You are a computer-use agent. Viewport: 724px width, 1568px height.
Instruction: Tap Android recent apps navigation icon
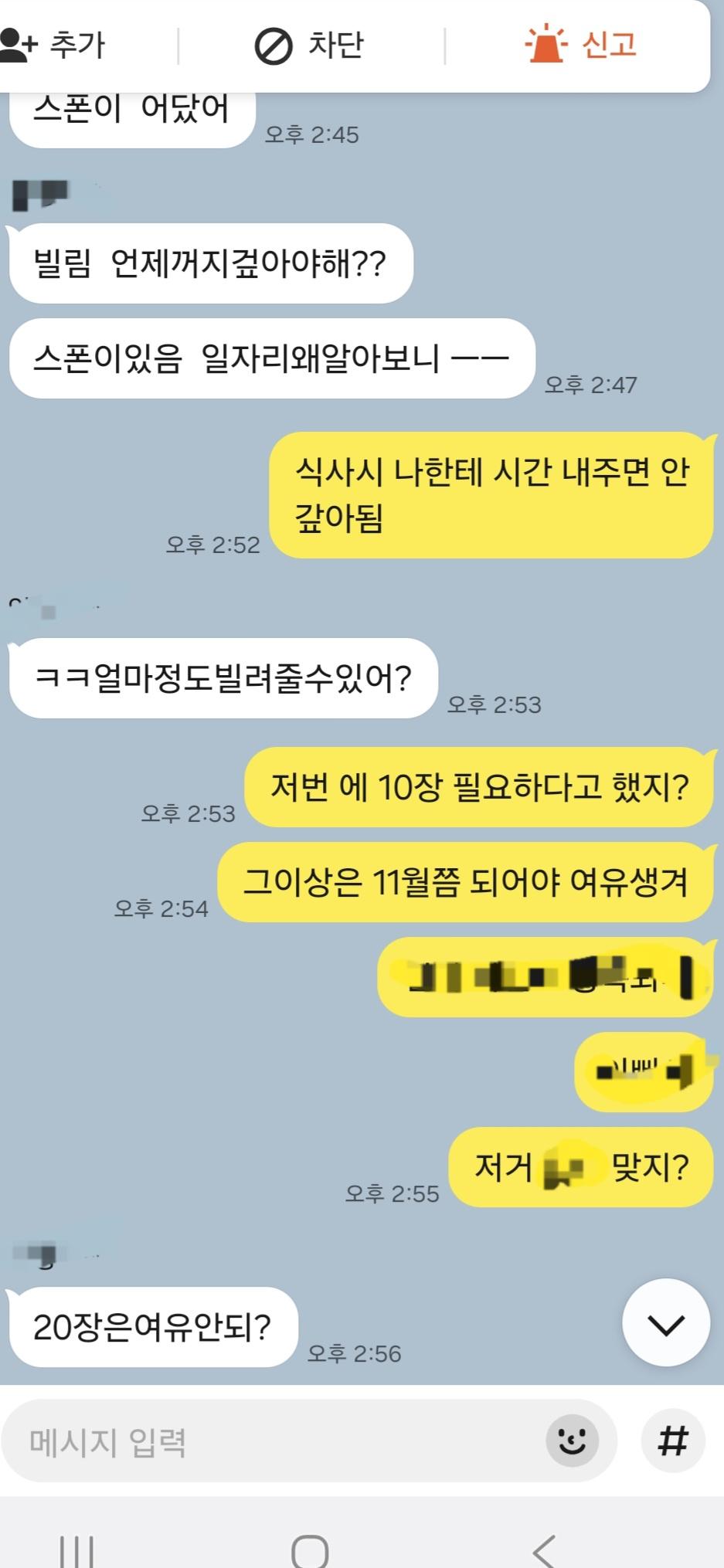(77, 1549)
